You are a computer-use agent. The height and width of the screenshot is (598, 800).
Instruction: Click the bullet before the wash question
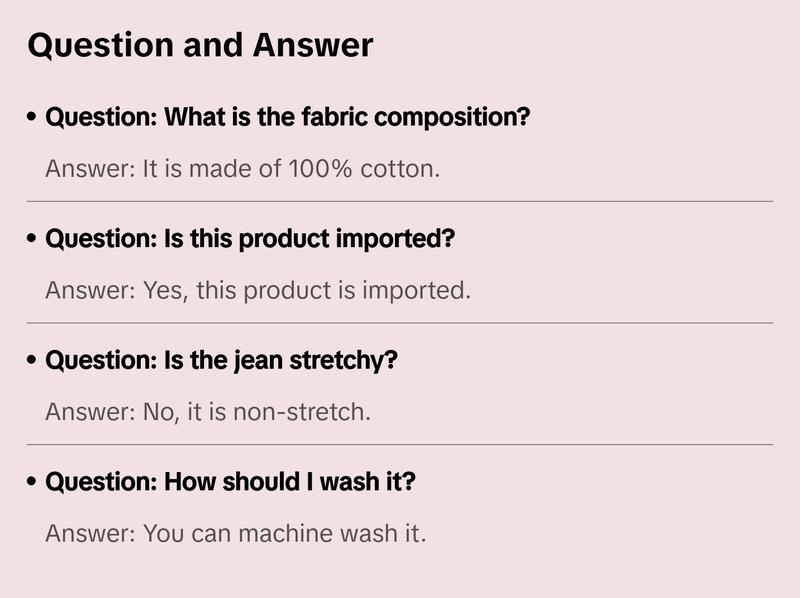33,483
